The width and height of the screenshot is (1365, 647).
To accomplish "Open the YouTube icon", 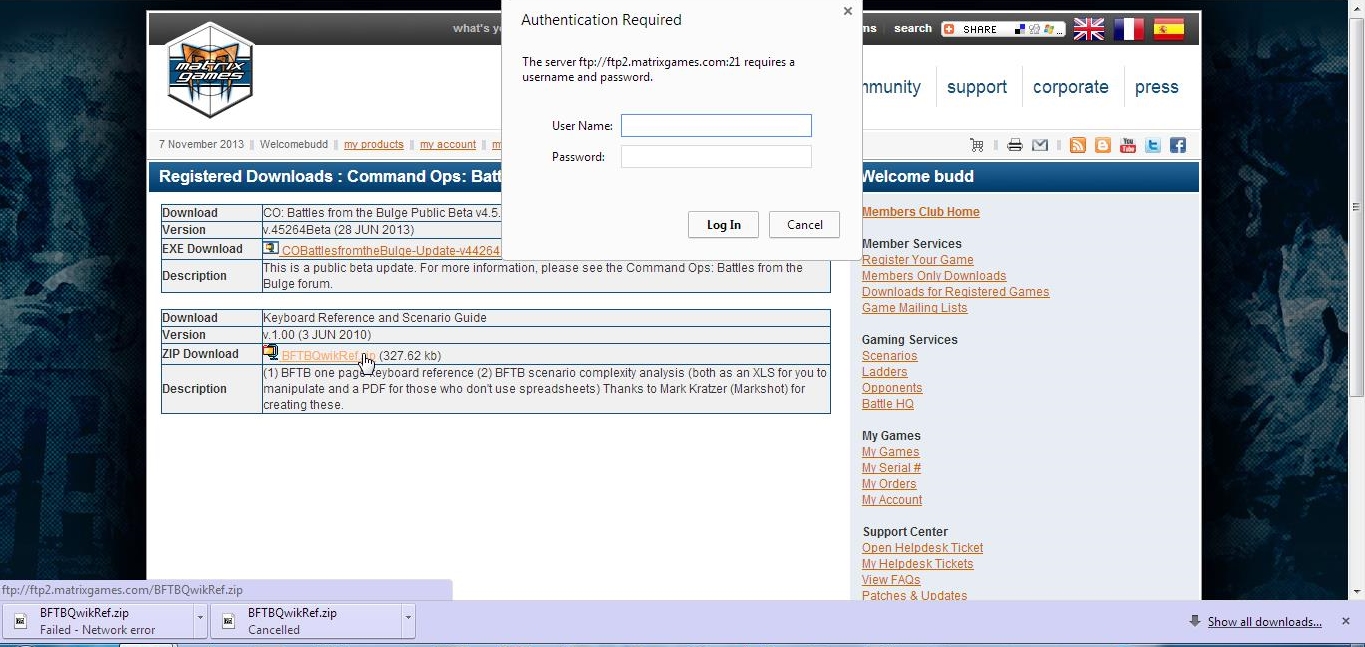I will 1128,145.
